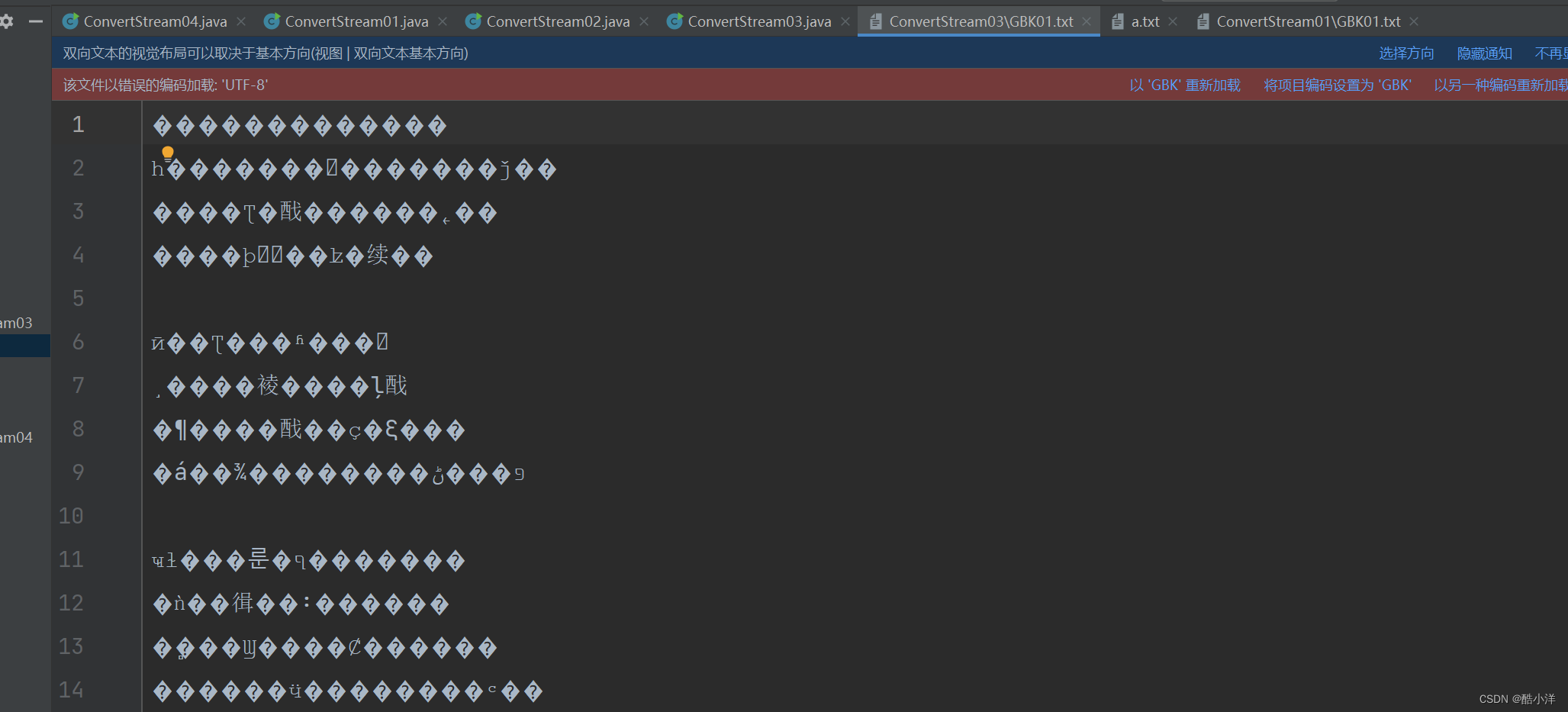Image resolution: width=1568 pixels, height=712 pixels.
Task: Click the Java class icon on ConvertStream02.java tab
Action: click(473, 21)
